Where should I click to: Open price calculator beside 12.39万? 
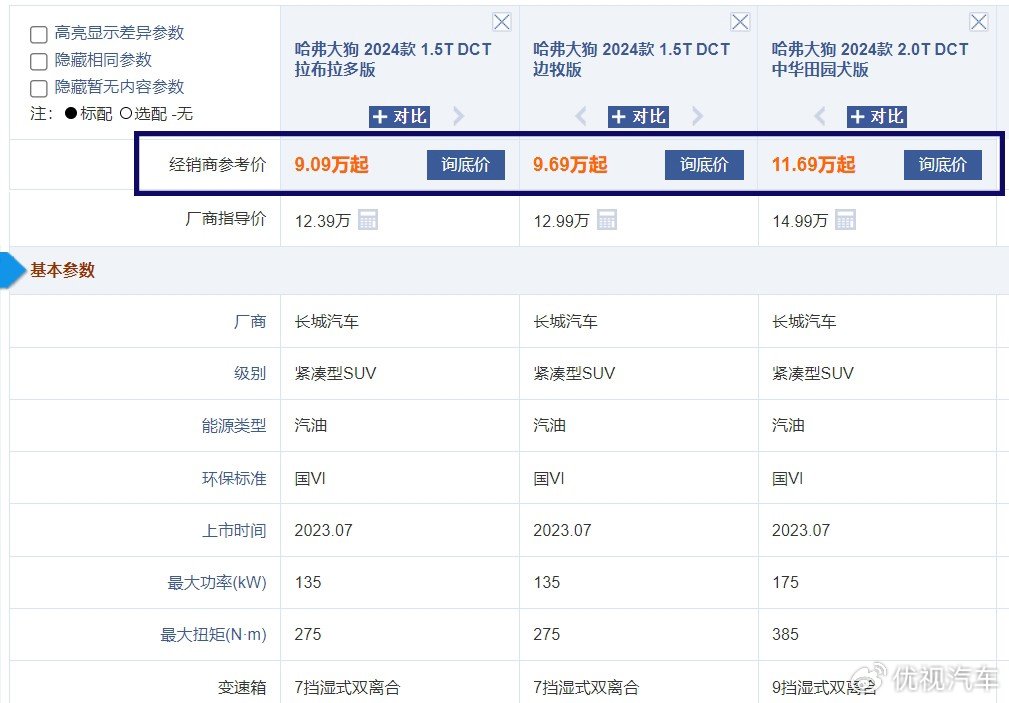367,220
